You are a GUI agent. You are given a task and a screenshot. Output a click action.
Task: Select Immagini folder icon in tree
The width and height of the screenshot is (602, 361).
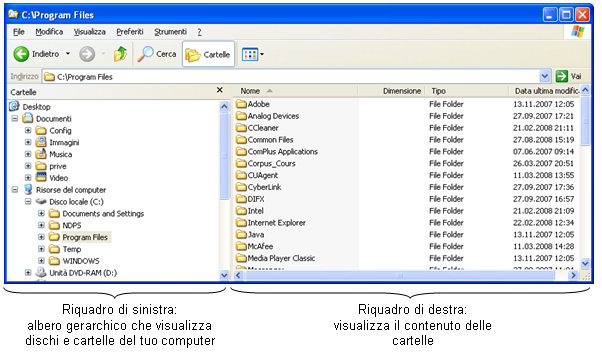[41, 142]
